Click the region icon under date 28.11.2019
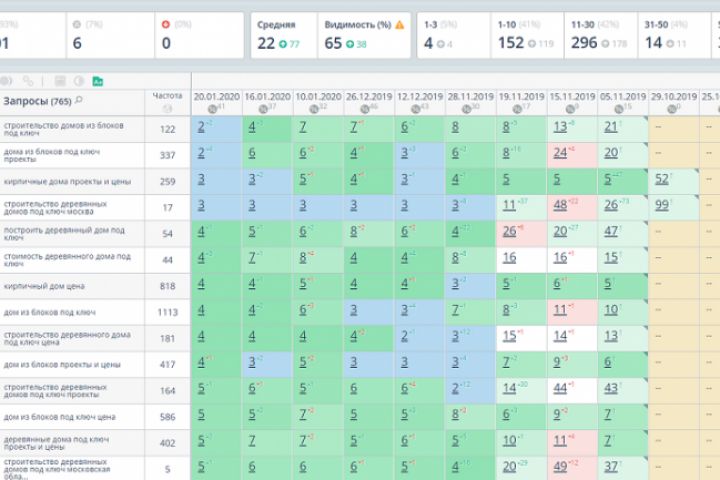The image size is (720, 480). pos(467,109)
